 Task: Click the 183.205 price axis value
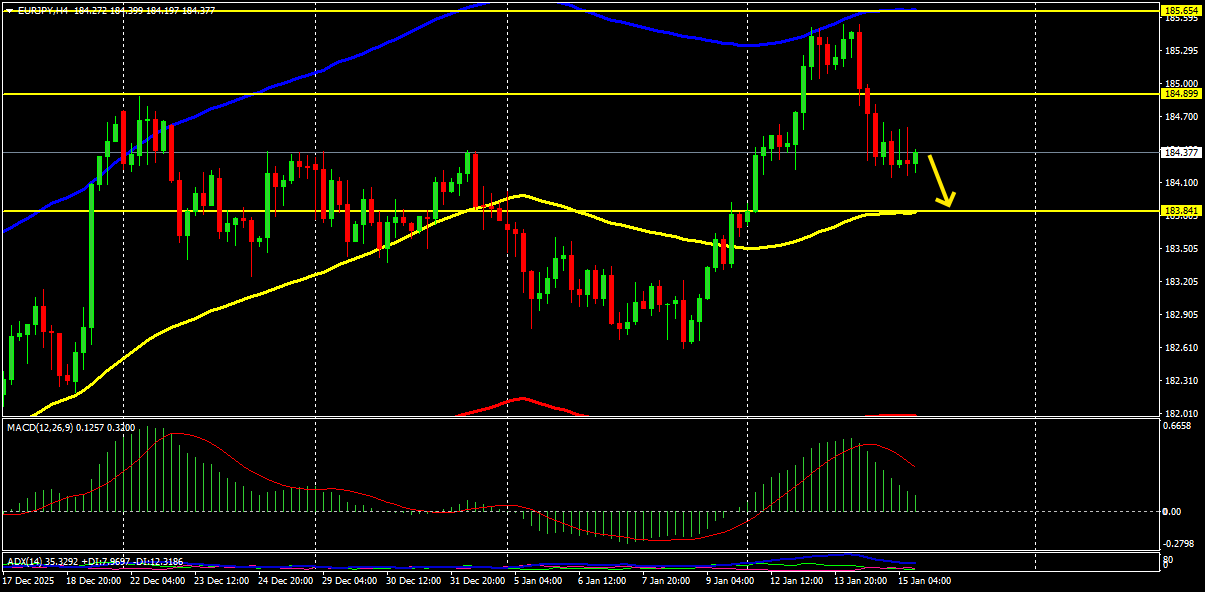1181,282
